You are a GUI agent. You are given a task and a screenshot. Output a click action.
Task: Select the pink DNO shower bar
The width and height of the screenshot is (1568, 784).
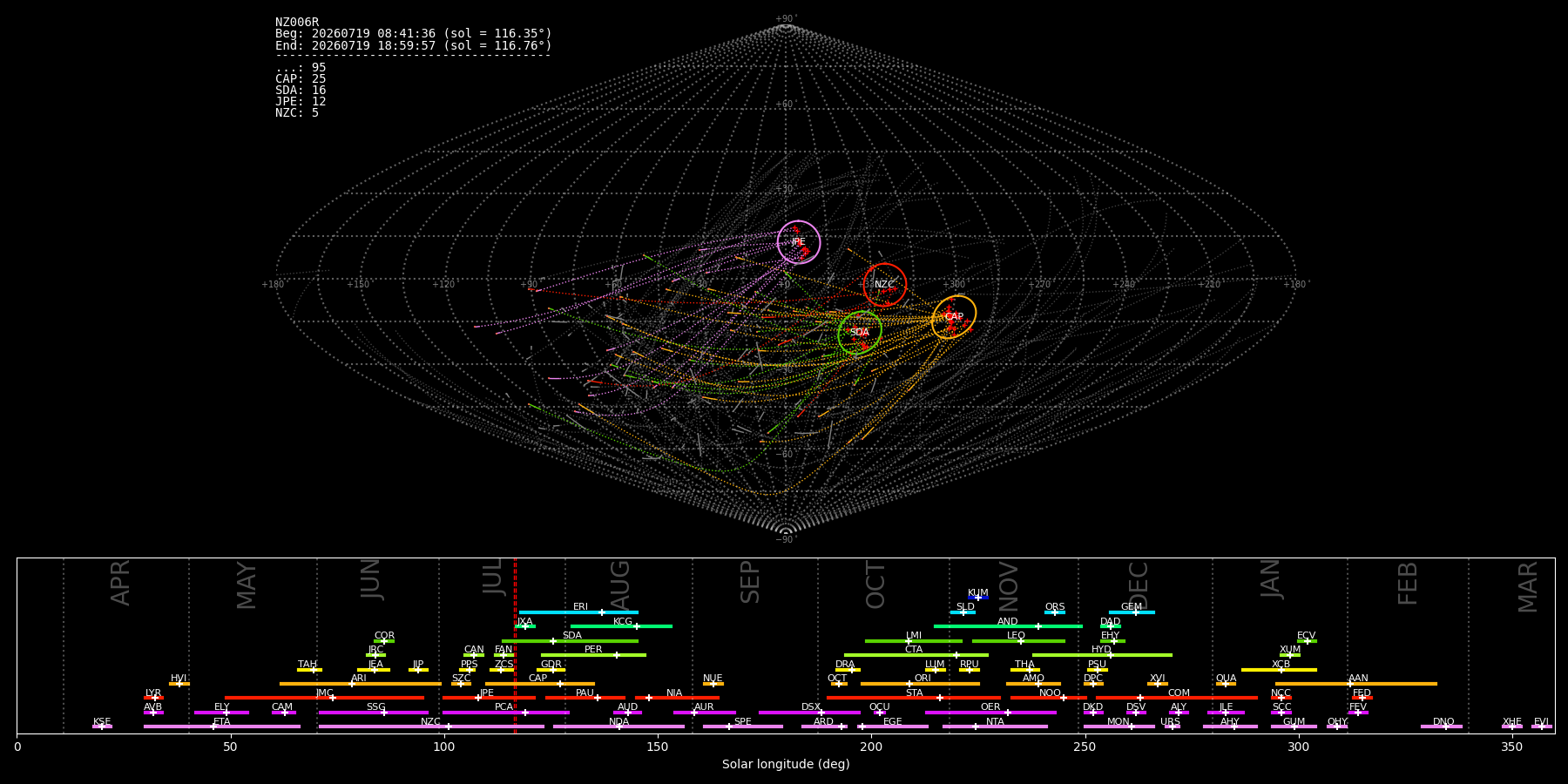(x=1442, y=727)
